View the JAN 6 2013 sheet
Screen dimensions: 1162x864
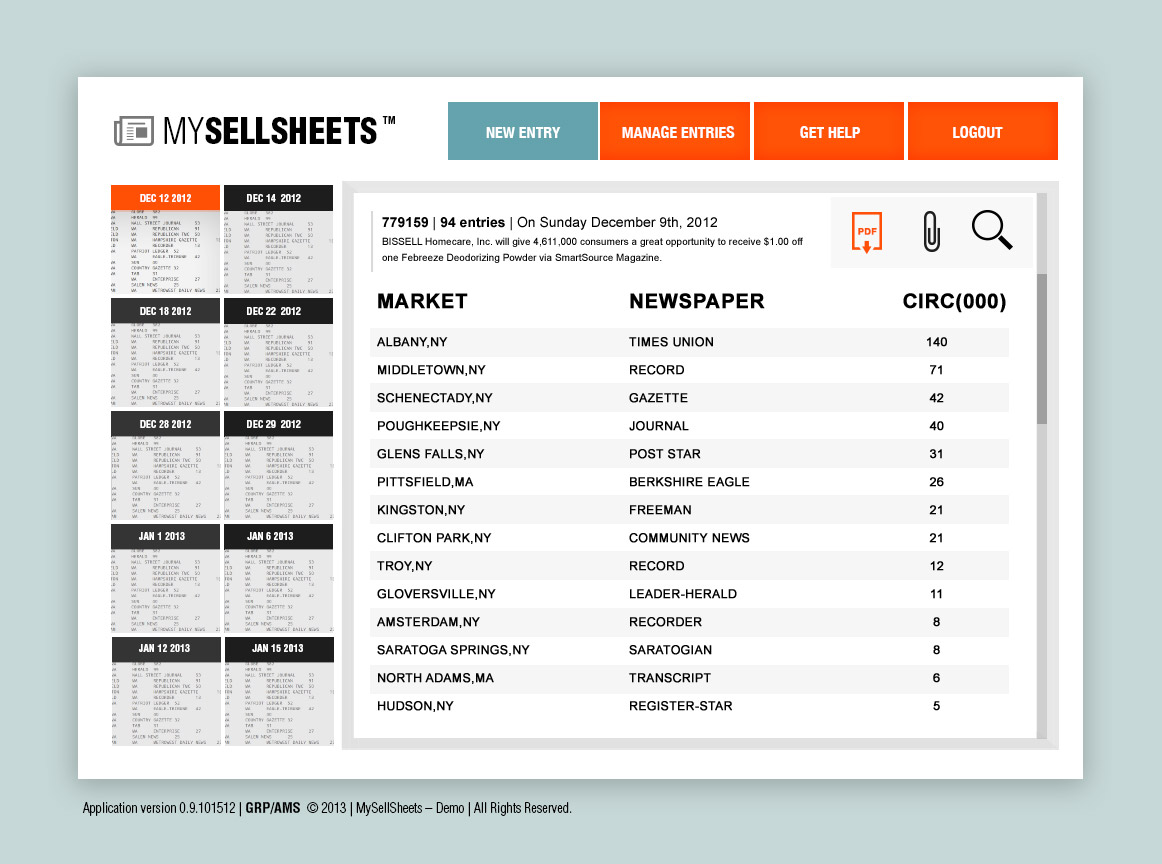278,535
